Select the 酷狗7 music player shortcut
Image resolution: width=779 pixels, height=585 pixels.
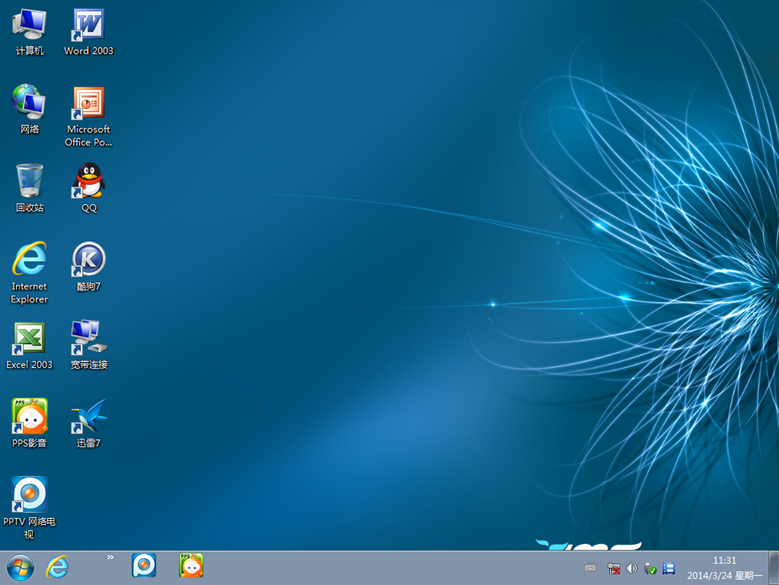coord(88,260)
